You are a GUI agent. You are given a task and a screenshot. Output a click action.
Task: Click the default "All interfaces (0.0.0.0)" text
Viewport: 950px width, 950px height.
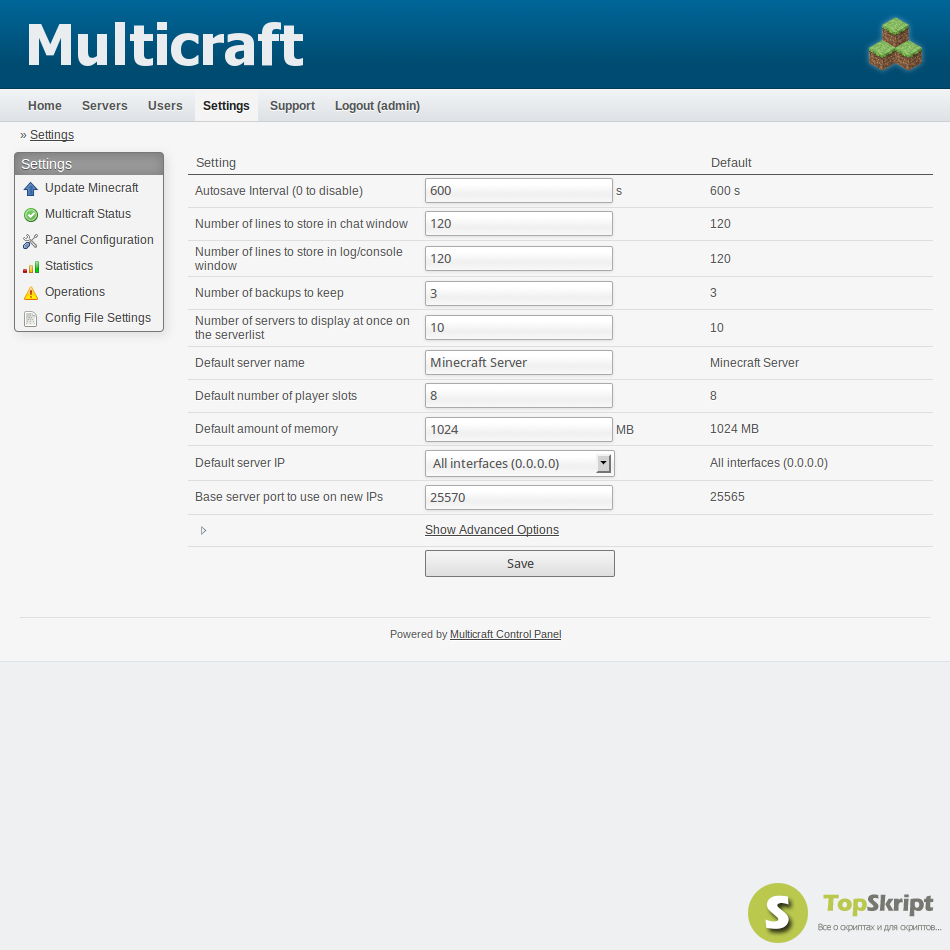pos(769,463)
